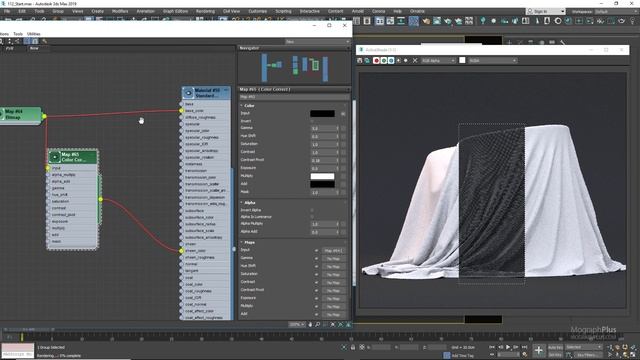Viewport: 640px width, 360px height.
Task: Toggle the green channel in ActiveShade window
Action: point(384,60)
